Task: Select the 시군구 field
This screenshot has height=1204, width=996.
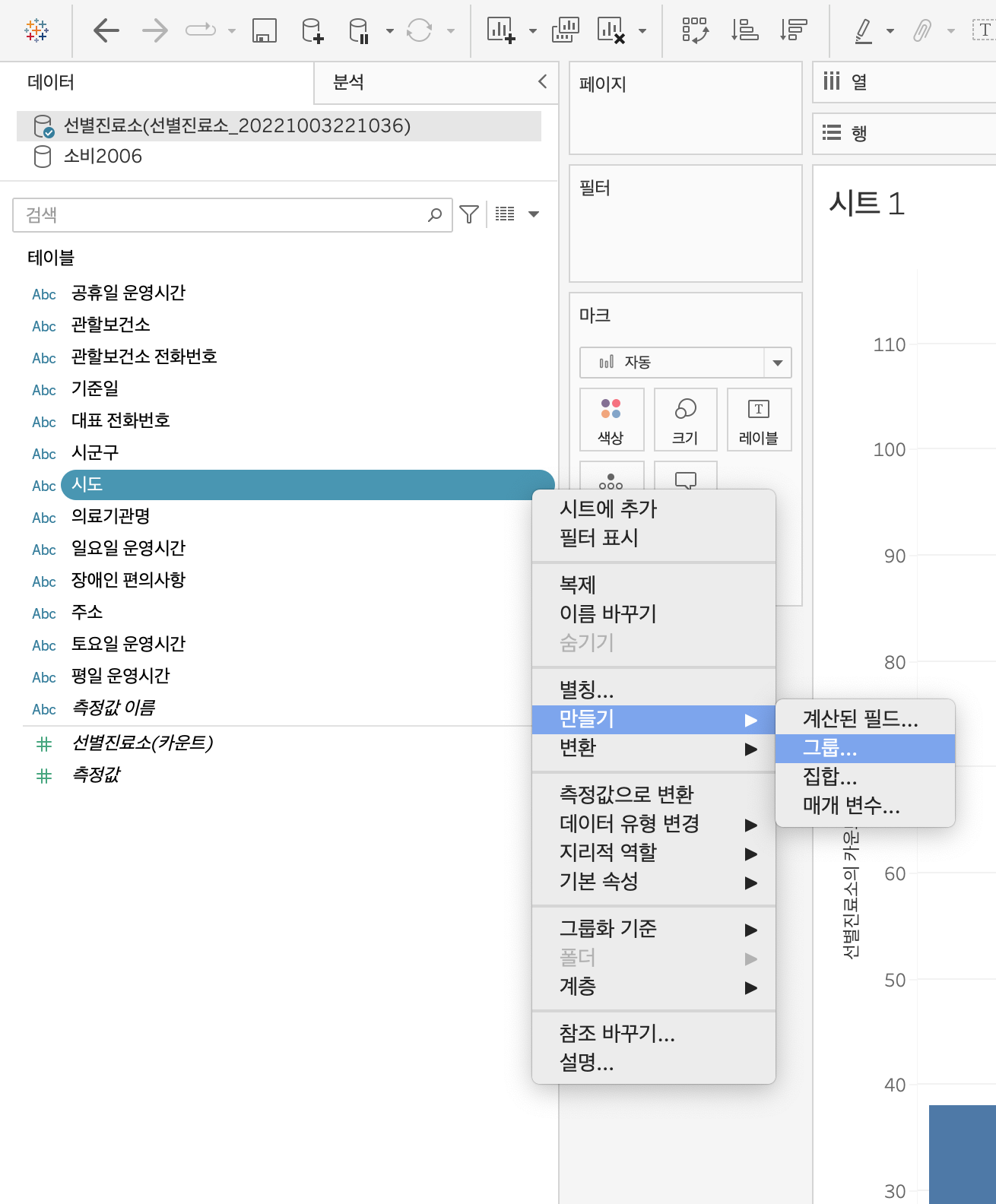Action: point(95,453)
